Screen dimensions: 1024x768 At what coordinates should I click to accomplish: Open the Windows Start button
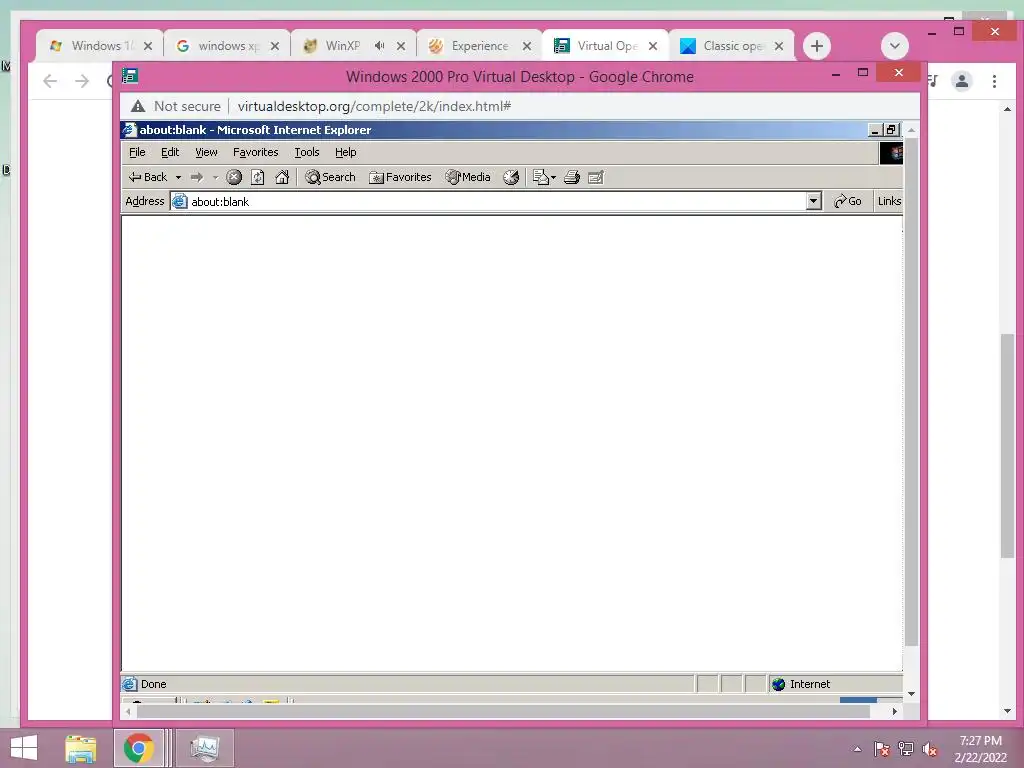[x=24, y=748]
